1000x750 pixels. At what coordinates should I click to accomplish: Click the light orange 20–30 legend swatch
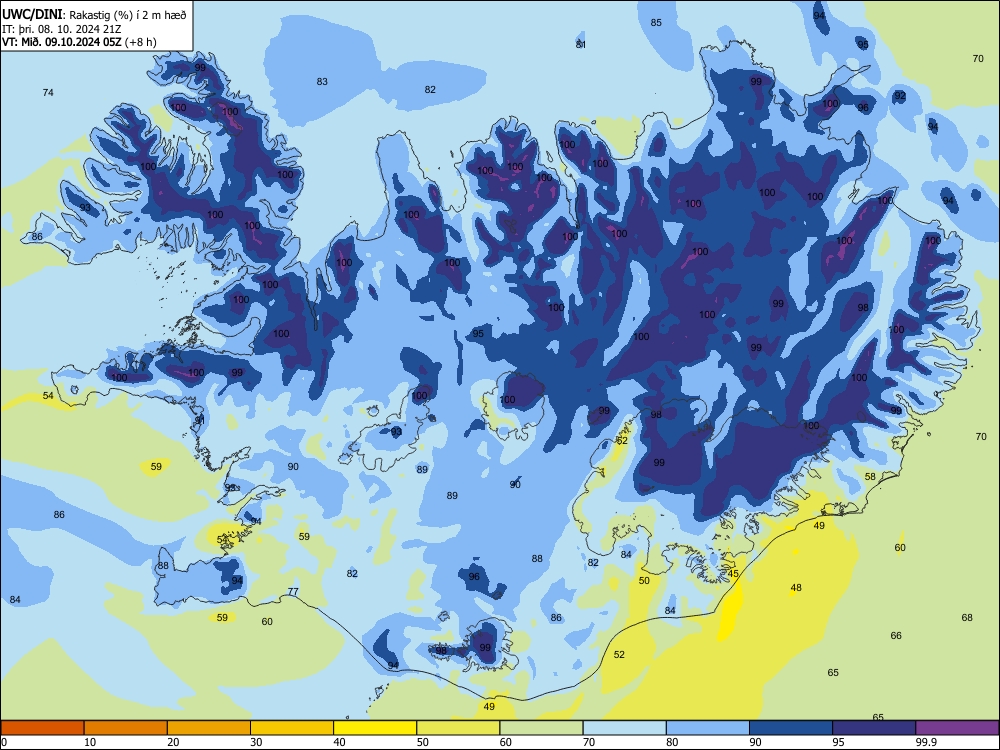point(209,728)
